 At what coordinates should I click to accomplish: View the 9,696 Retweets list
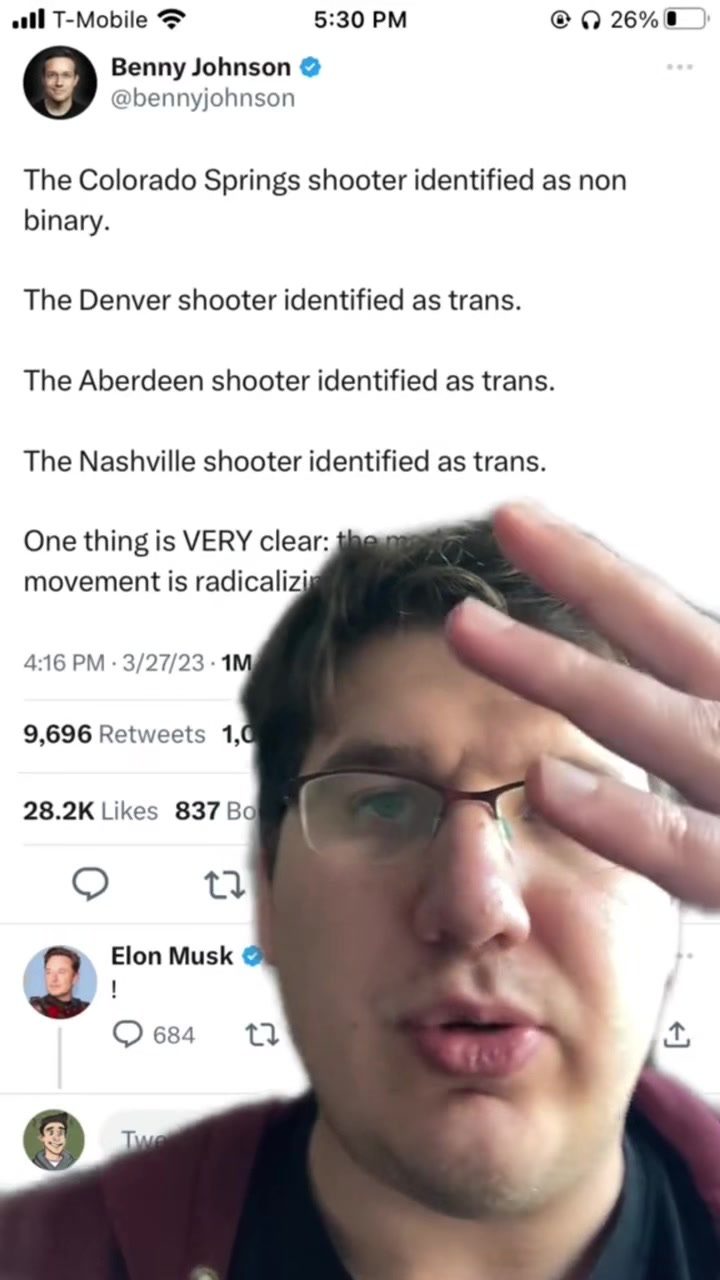[114, 735]
